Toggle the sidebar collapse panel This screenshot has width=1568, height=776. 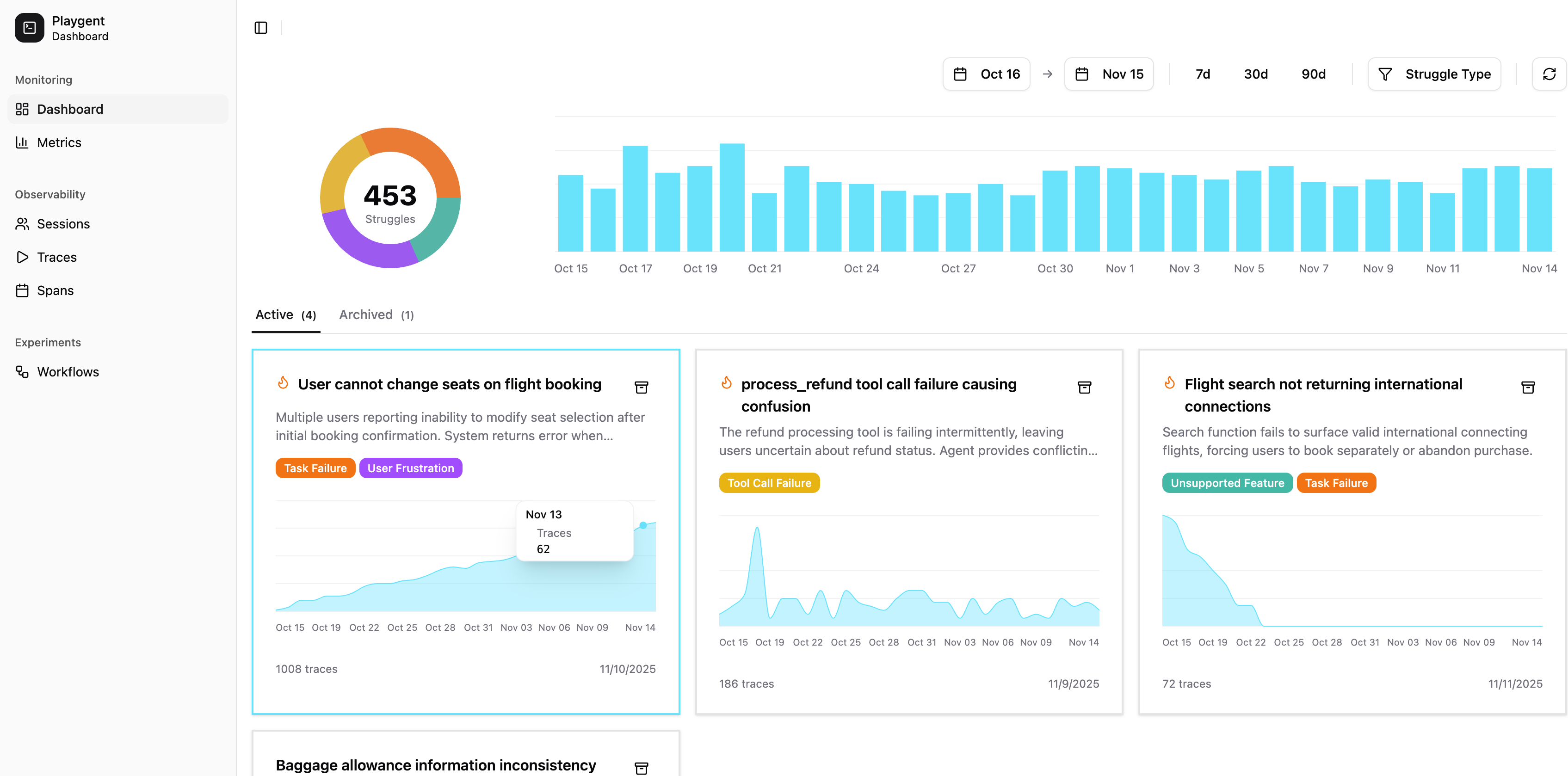(x=261, y=27)
